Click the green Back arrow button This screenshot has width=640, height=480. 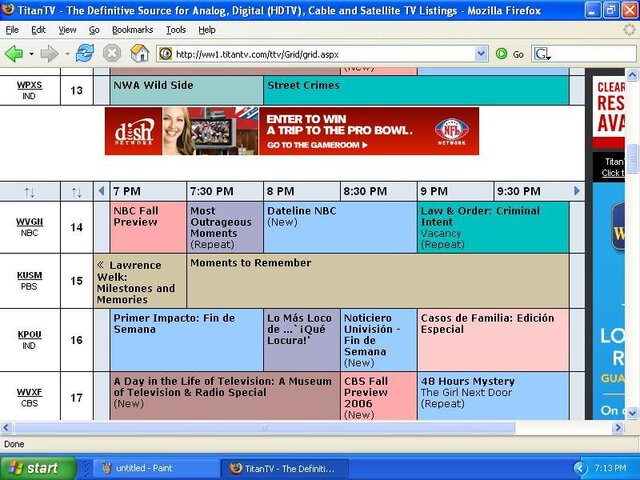14,53
